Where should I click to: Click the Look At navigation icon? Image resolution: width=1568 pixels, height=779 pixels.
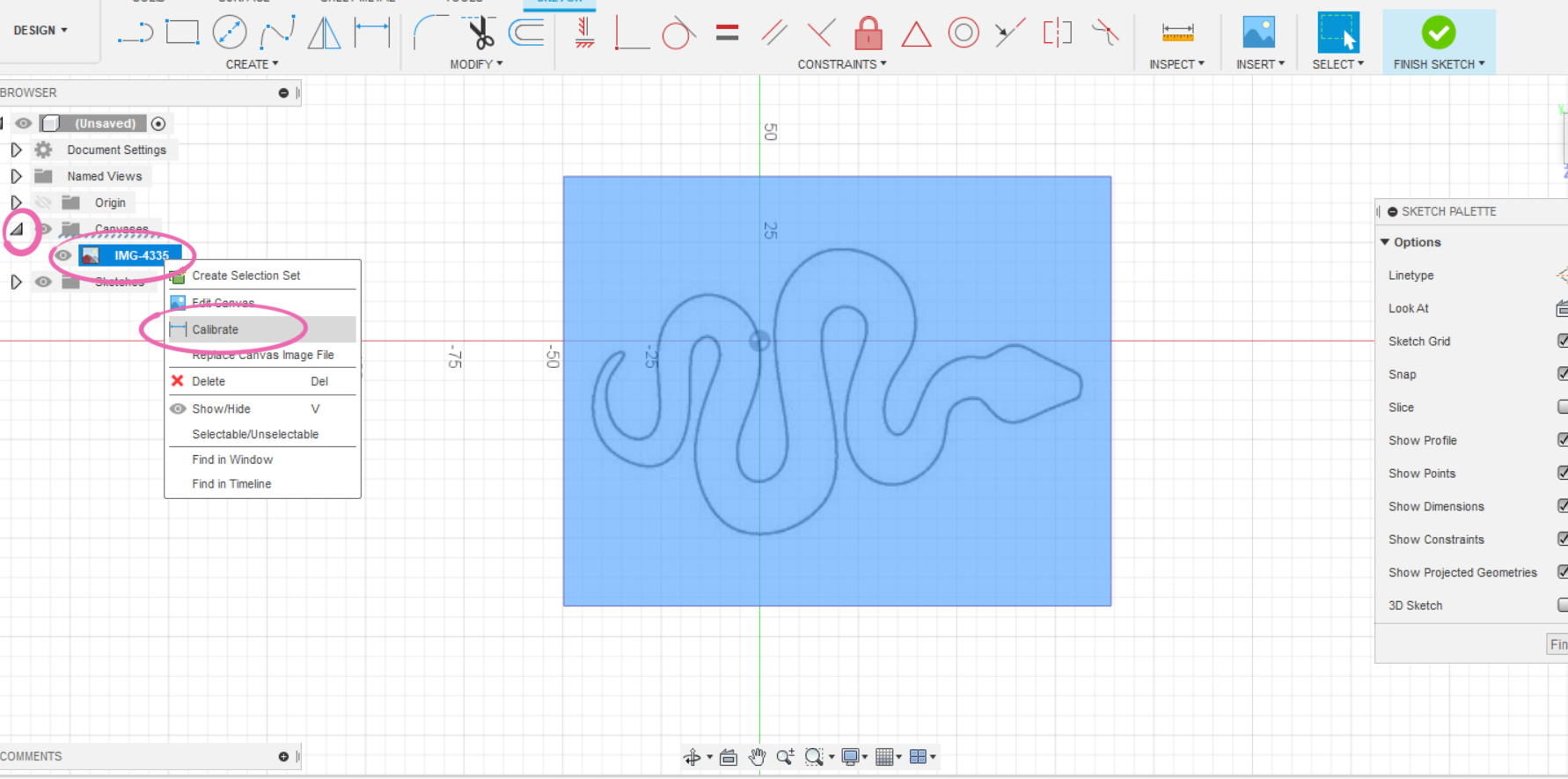729,757
